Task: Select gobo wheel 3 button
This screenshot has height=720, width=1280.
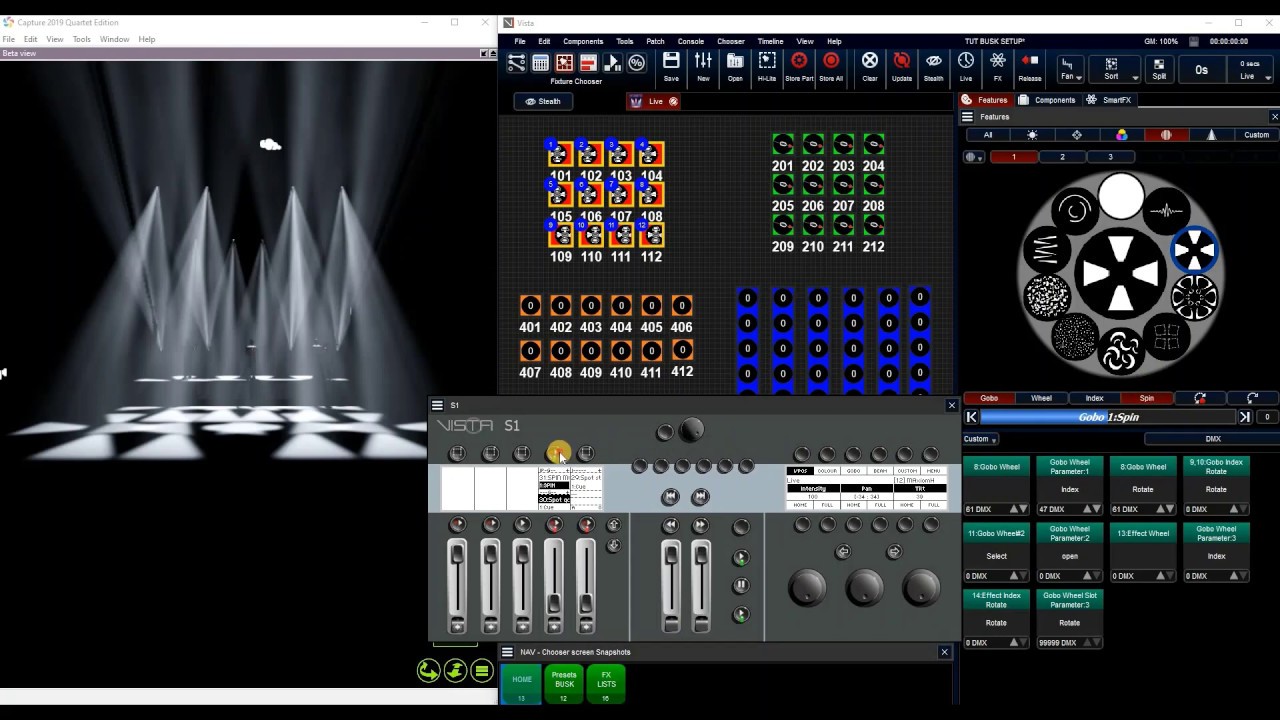Action: tap(1110, 157)
